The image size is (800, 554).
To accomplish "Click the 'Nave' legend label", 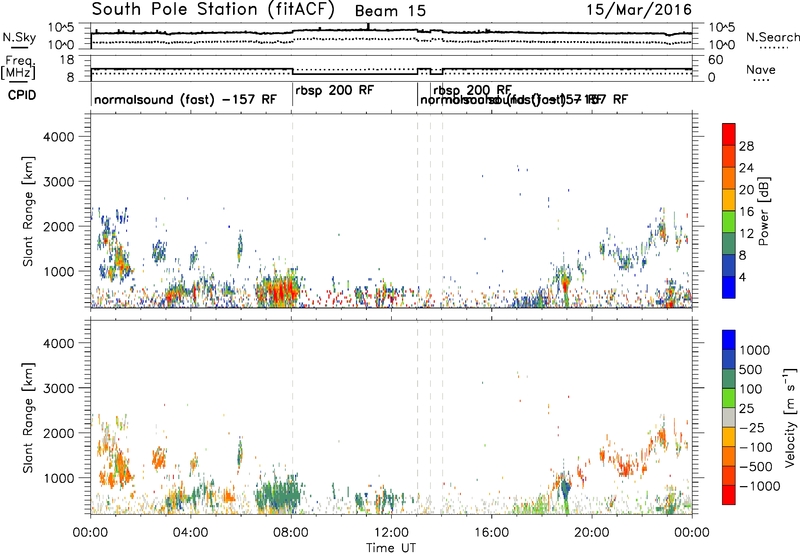I will pyautogui.click(x=761, y=70).
